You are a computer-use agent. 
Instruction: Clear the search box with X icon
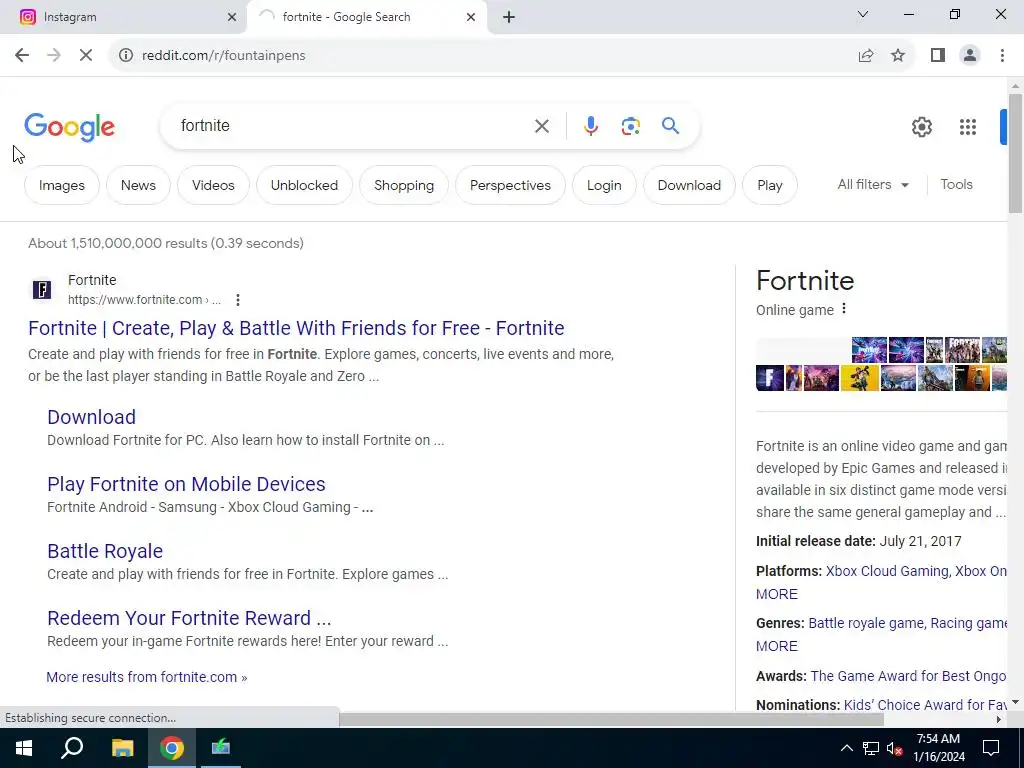pos(541,126)
